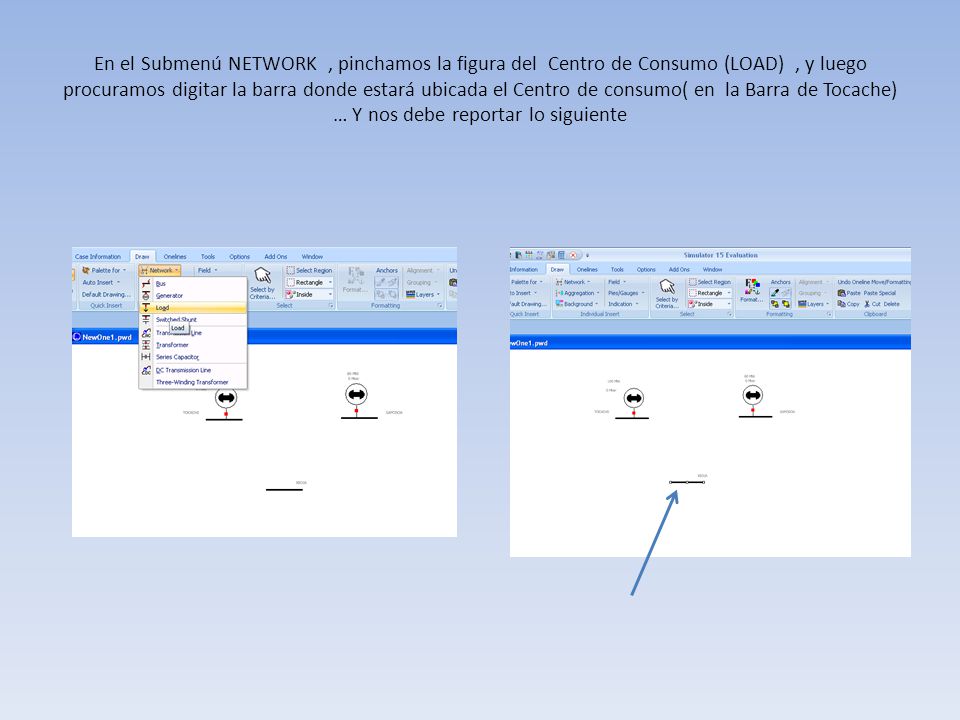960x720 pixels.
Task: Open Network dropdown in right screenshot
Action: pyautogui.click(x=573, y=282)
